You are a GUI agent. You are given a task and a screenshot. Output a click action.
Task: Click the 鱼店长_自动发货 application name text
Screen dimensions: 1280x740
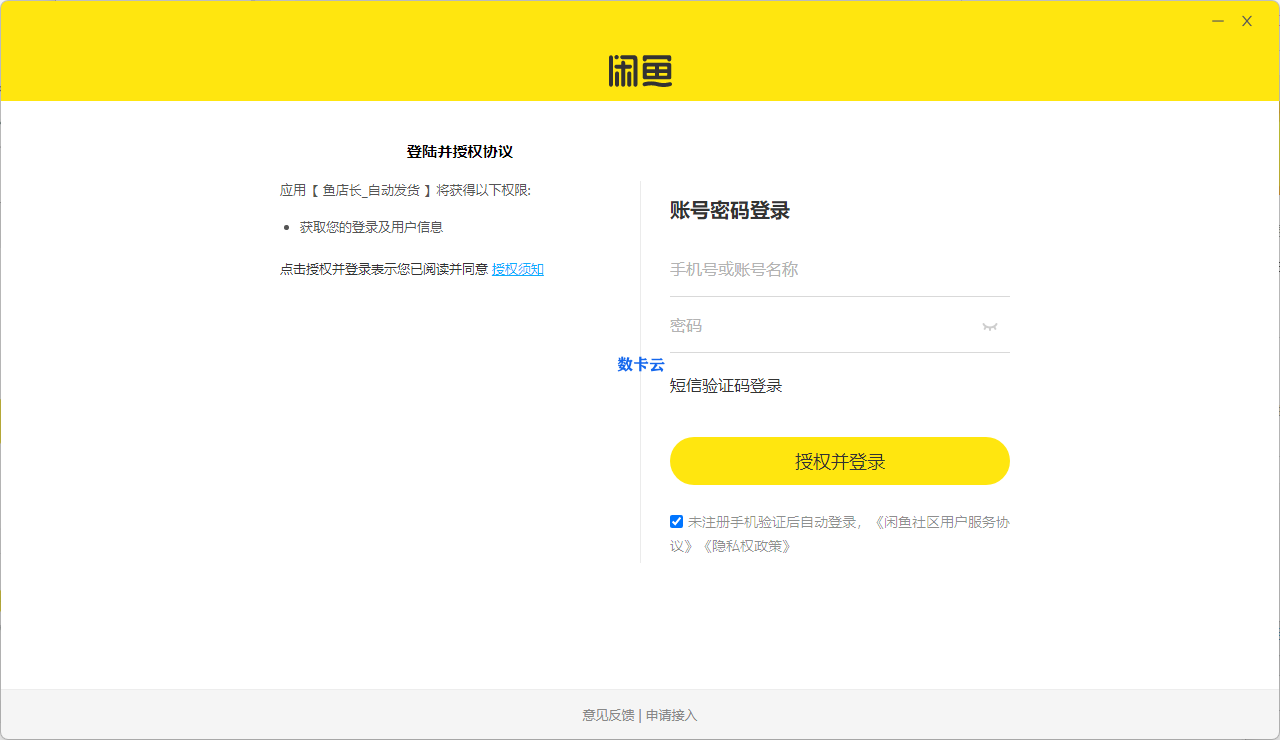pyautogui.click(x=370, y=190)
